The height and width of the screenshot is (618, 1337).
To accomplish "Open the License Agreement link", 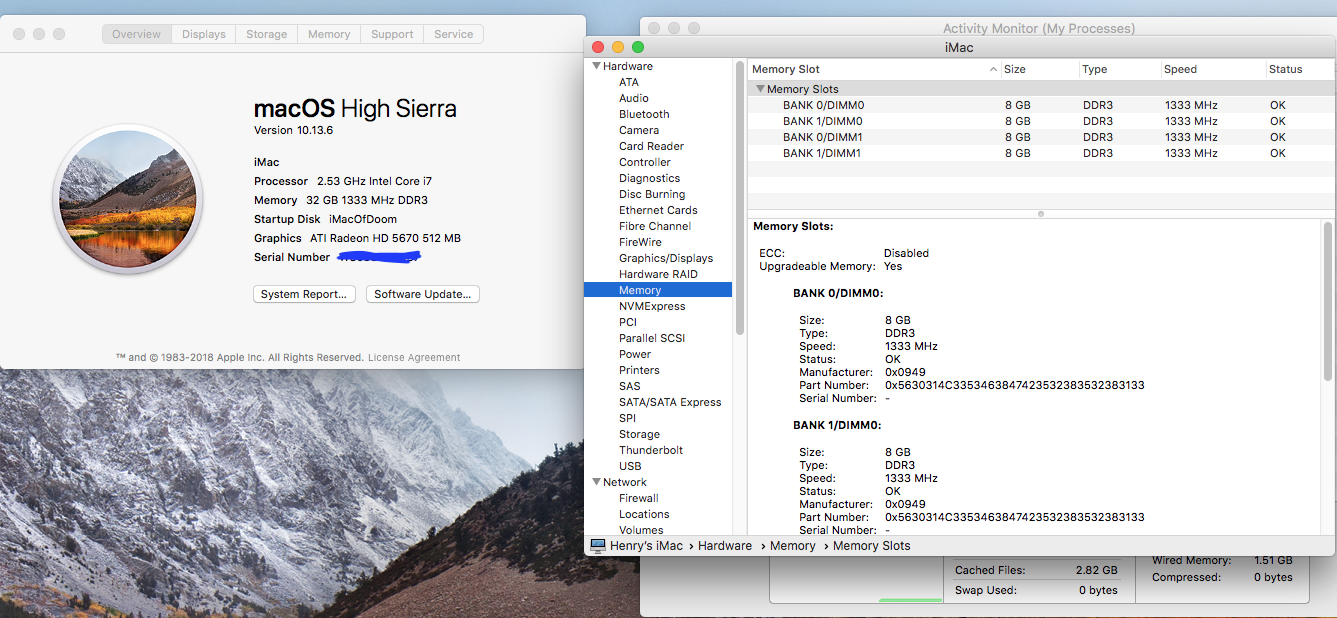I will tap(414, 357).
